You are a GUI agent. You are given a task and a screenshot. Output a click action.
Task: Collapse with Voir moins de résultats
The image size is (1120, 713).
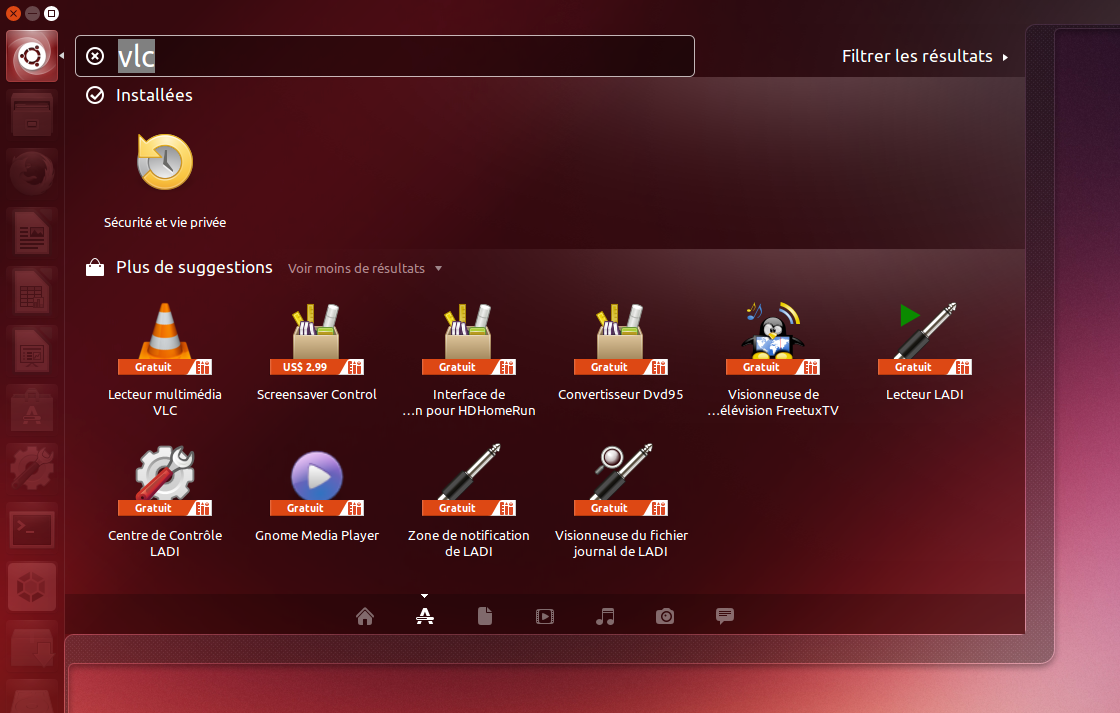tap(365, 269)
